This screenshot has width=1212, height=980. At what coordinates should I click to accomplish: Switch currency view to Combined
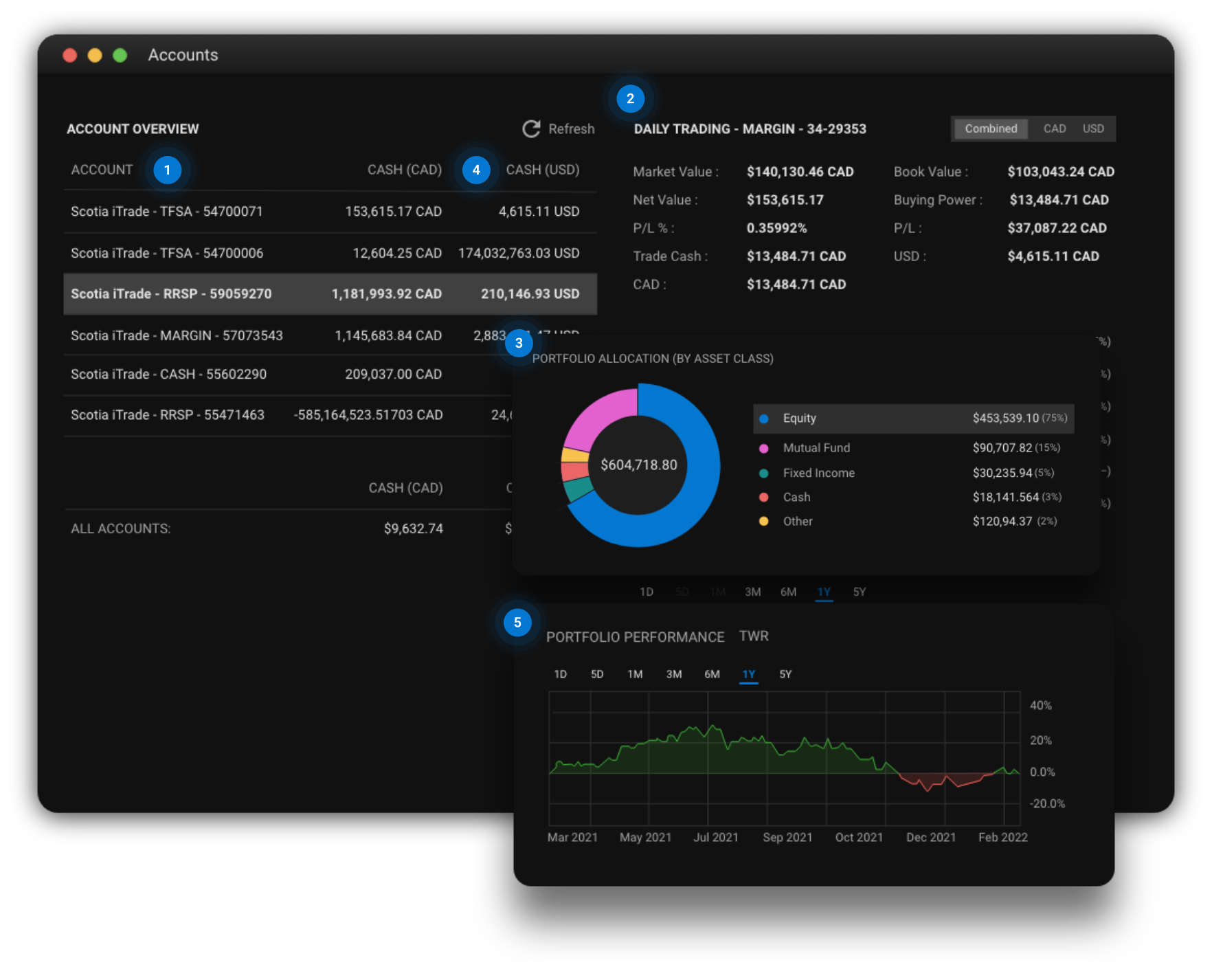pyautogui.click(x=990, y=129)
